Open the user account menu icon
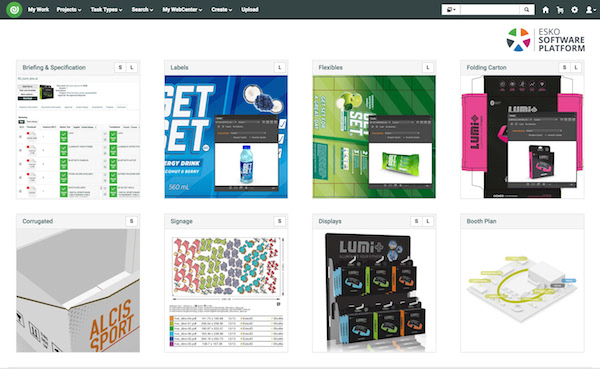This screenshot has width=600, height=369. point(590,10)
